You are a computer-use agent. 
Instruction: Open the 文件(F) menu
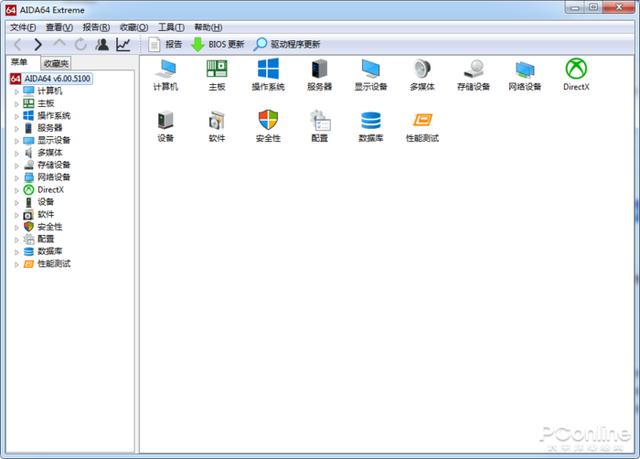click(23, 27)
